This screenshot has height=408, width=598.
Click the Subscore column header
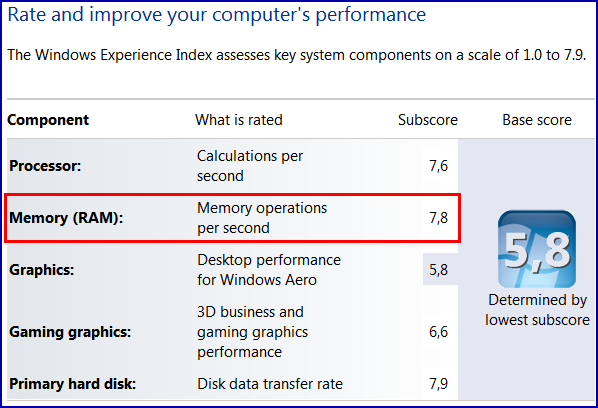click(x=428, y=120)
